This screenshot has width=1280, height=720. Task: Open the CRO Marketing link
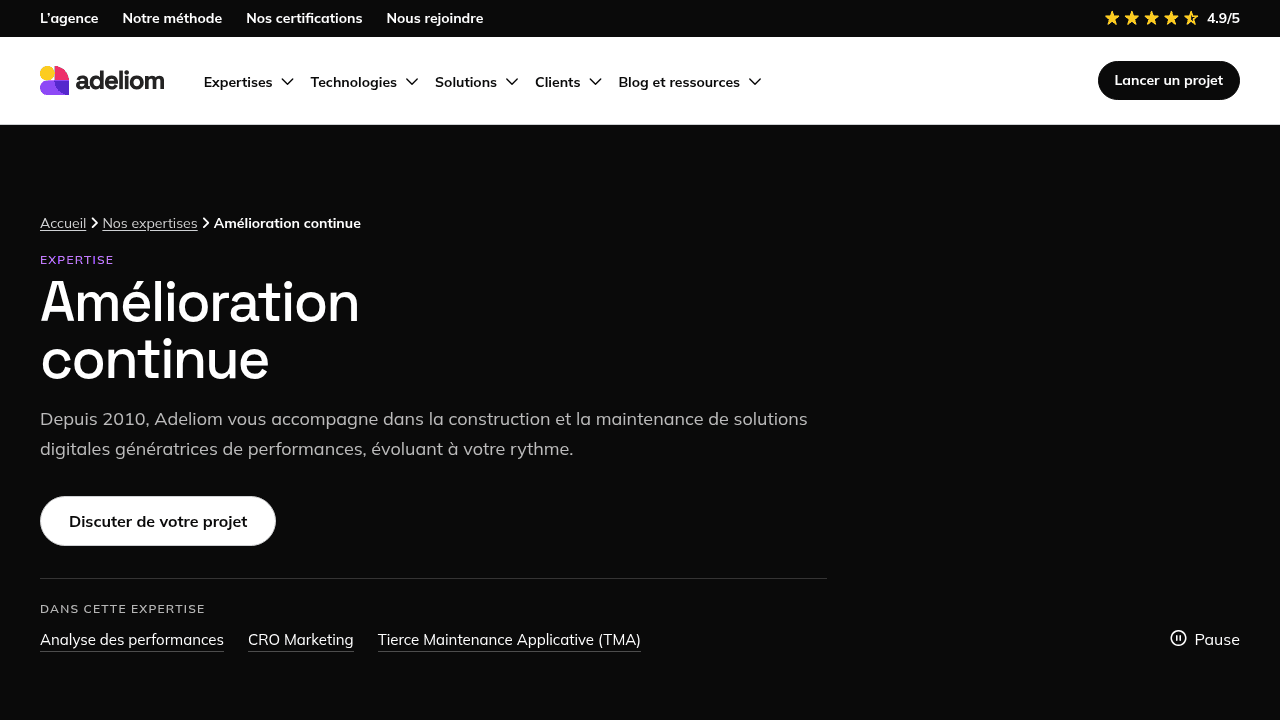point(301,640)
